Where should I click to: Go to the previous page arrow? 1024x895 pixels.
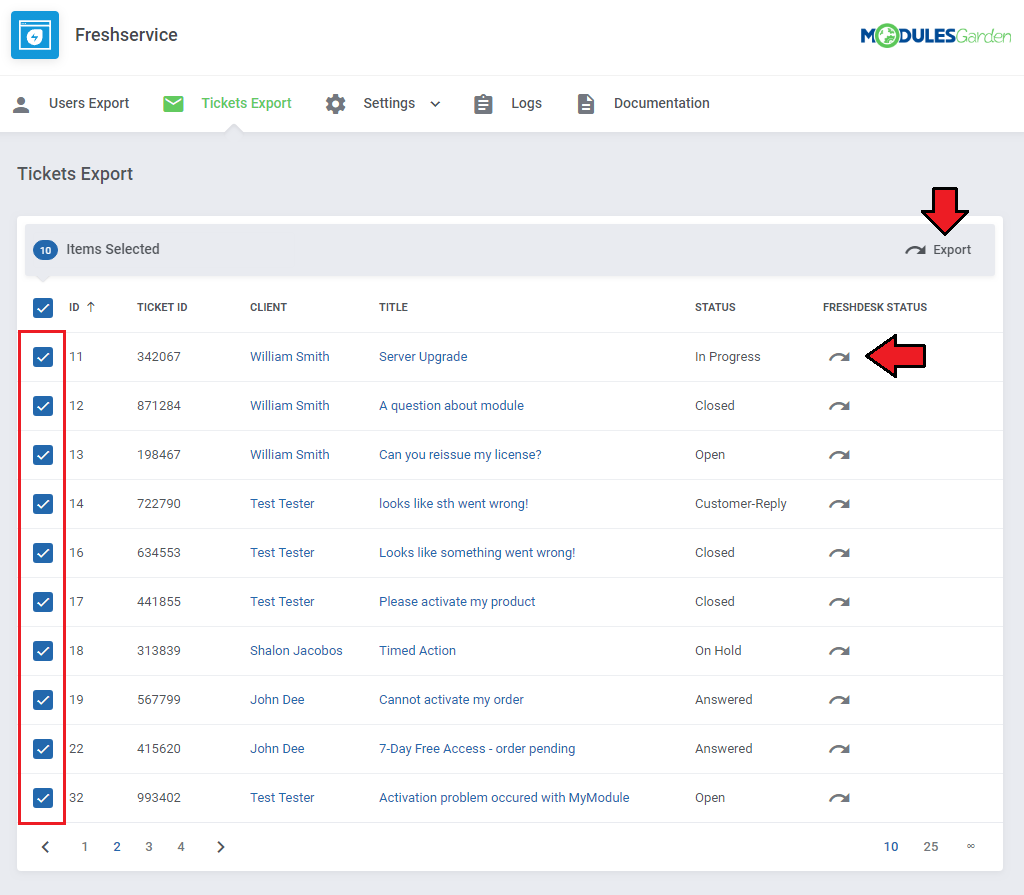click(x=46, y=847)
